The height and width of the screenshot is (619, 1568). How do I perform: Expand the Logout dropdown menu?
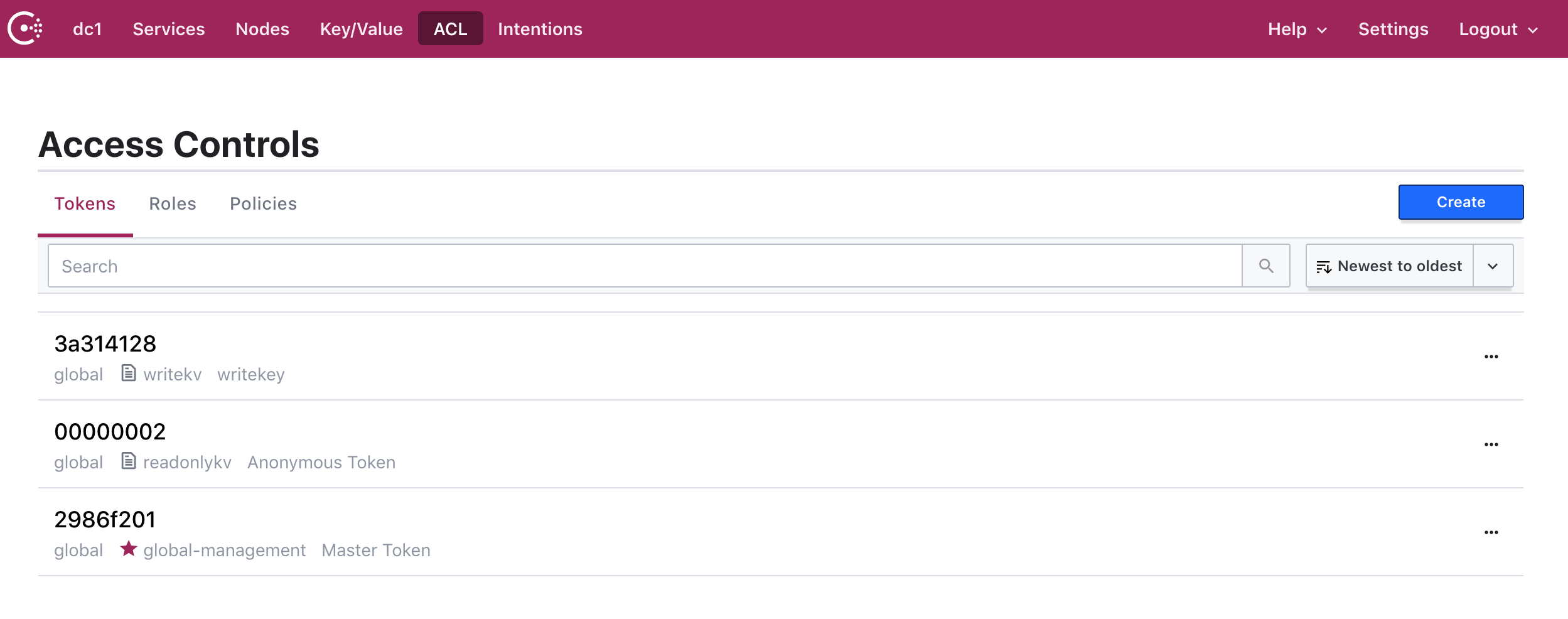pyautogui.click(x=1498, y=30)
